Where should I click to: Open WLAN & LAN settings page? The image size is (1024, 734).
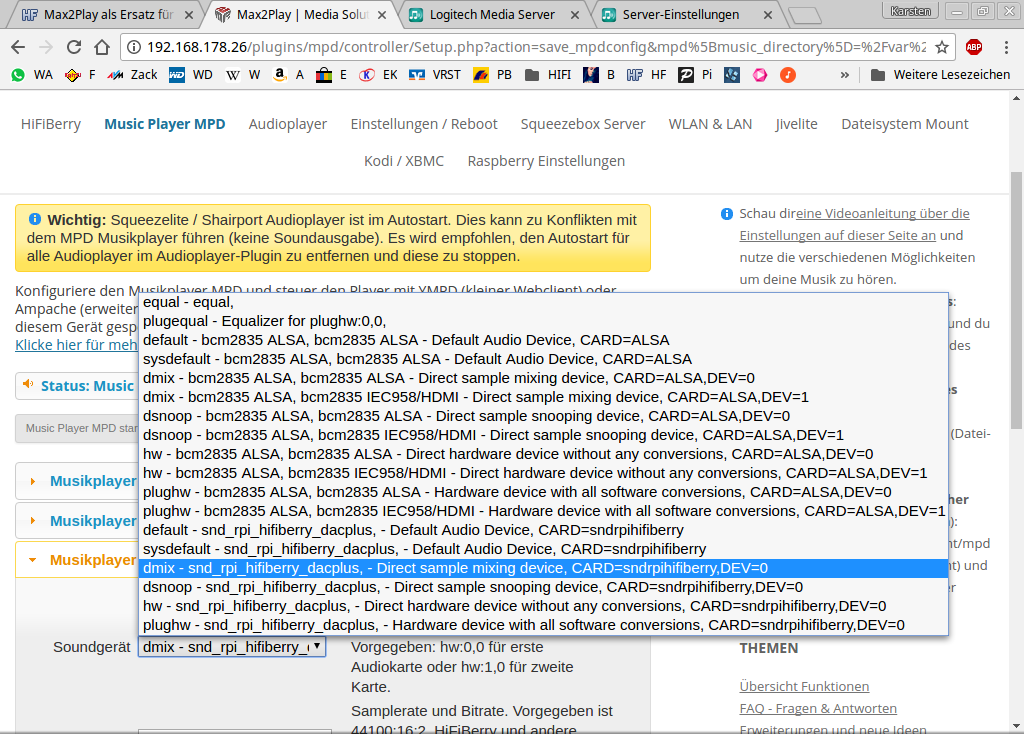click(x=711, y=124)
